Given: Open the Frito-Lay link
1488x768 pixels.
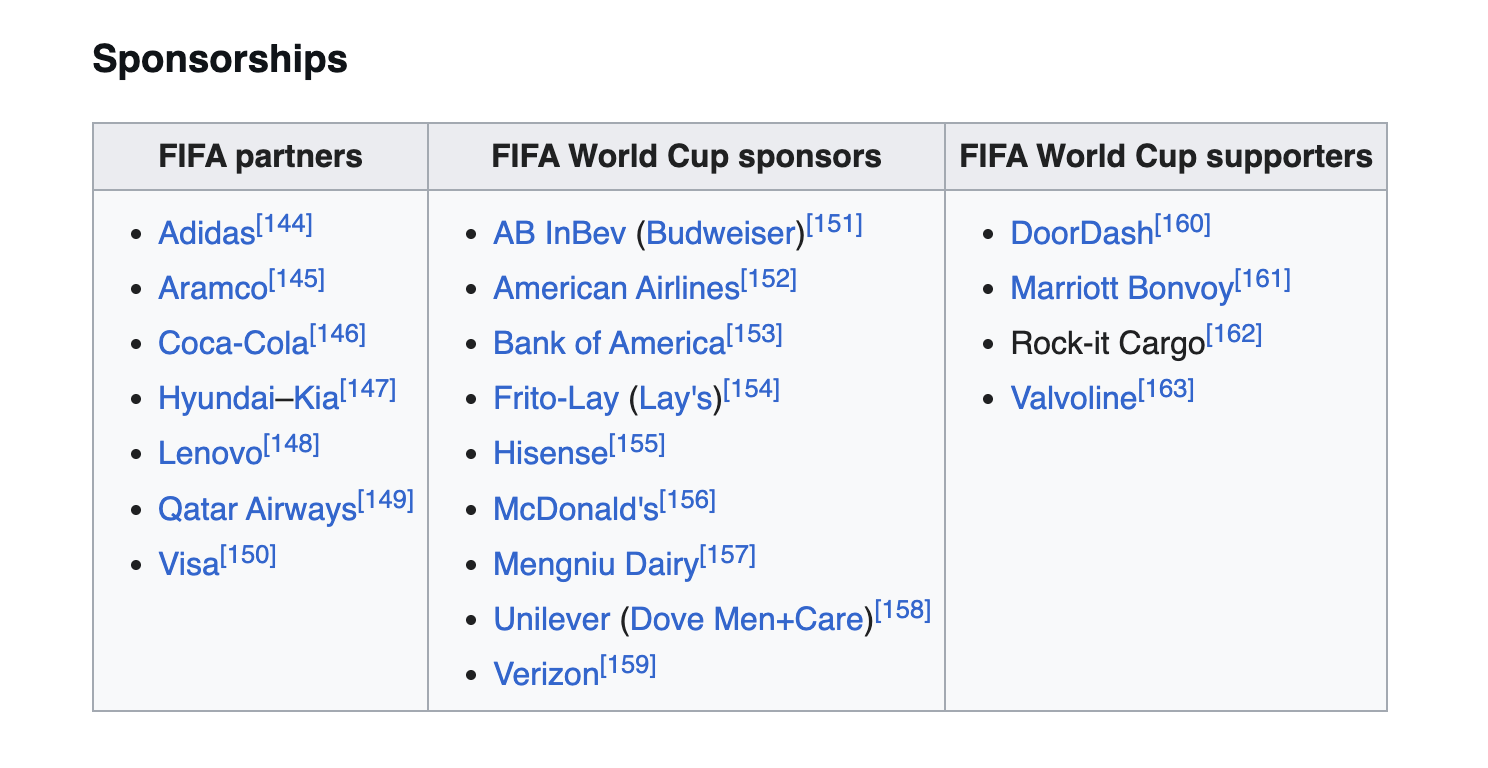Looking at the screenshot, I should [x=556, y=399].
